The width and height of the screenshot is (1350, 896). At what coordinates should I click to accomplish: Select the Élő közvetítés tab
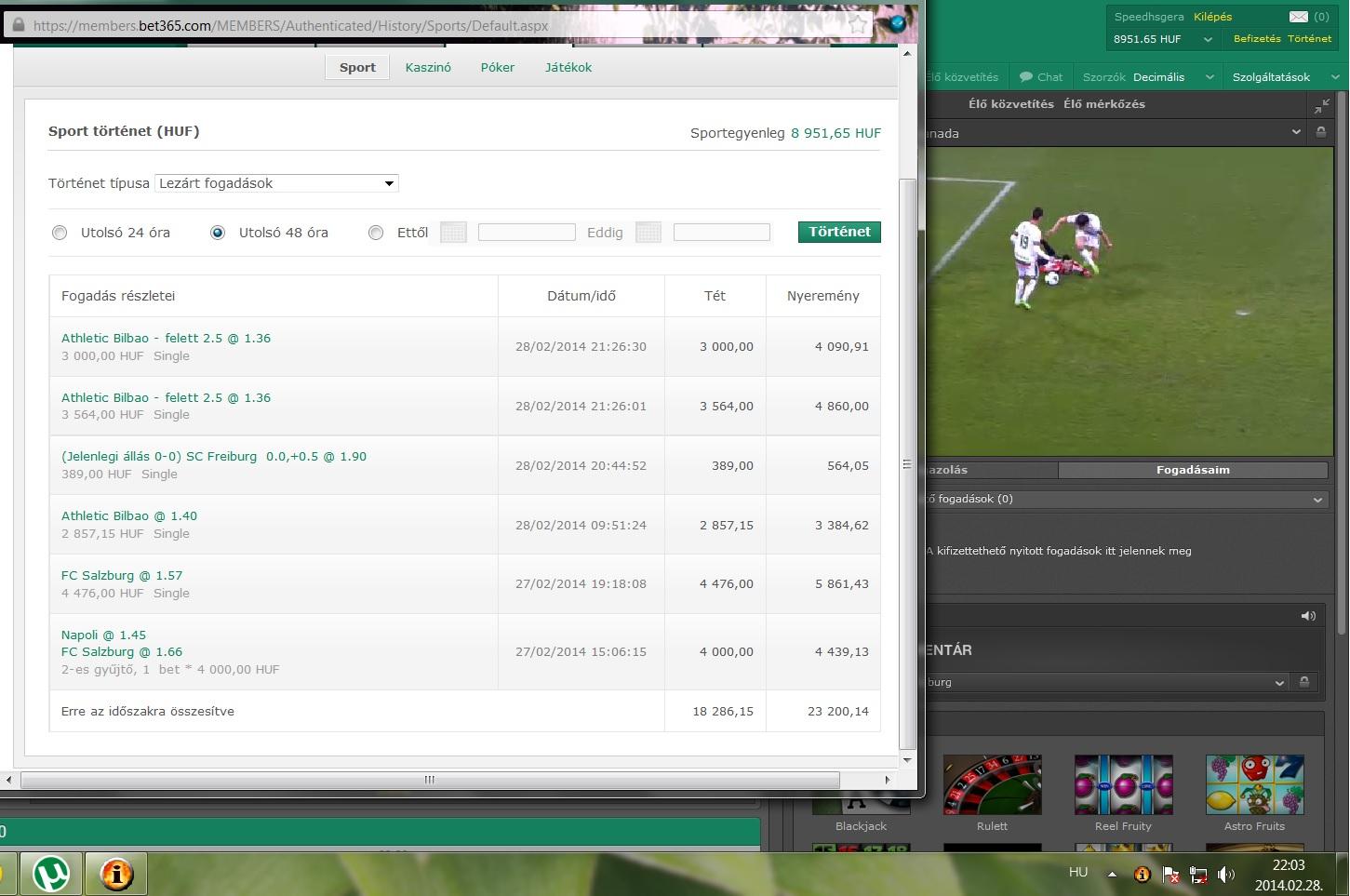click(x=1011, y=104)
